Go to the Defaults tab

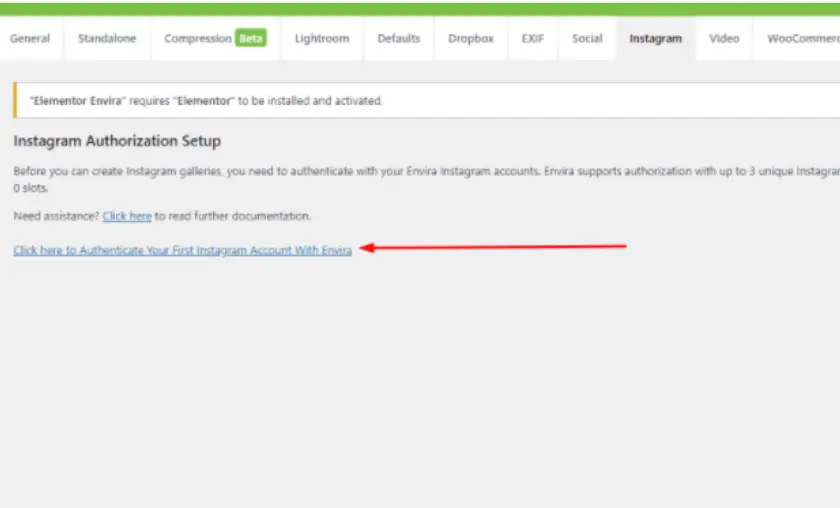[x=399, y=39]
